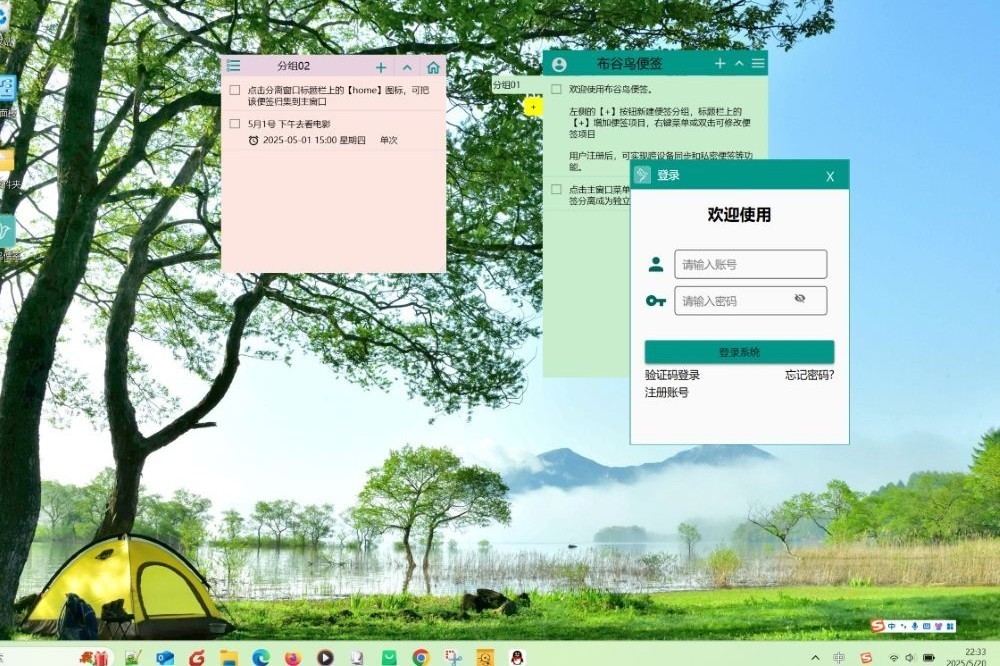Toggle password visibility eye icon
The width and height of the screenshot is (1000, 666).
[x=799, y=299]
